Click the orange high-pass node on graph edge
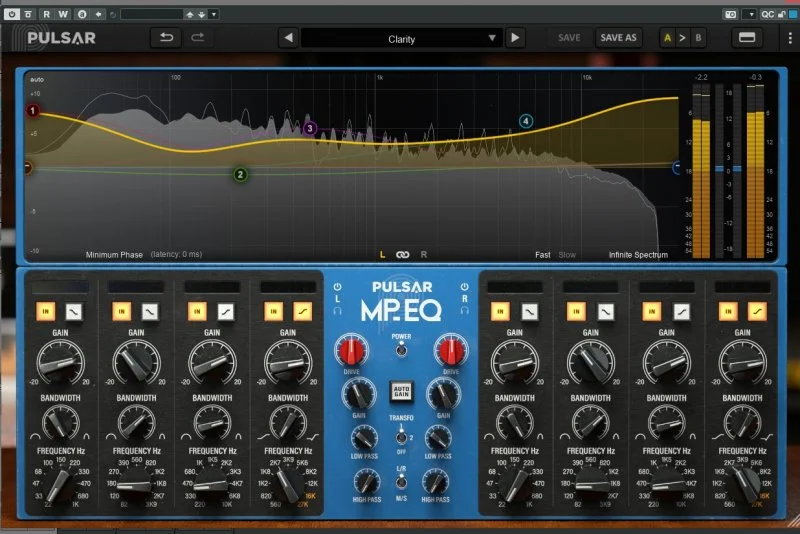The height and width of the screenshot is (534, 800). (28, 167)
